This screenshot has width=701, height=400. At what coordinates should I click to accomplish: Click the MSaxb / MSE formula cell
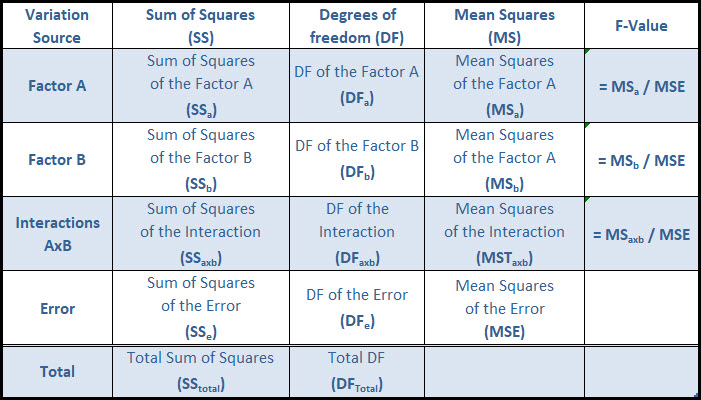[x=641, y=234]
